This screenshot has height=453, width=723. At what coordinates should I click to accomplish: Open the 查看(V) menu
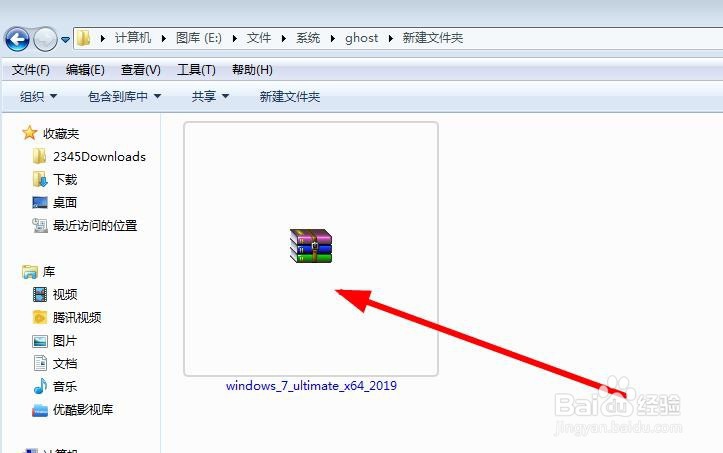[x=141, y=70]
